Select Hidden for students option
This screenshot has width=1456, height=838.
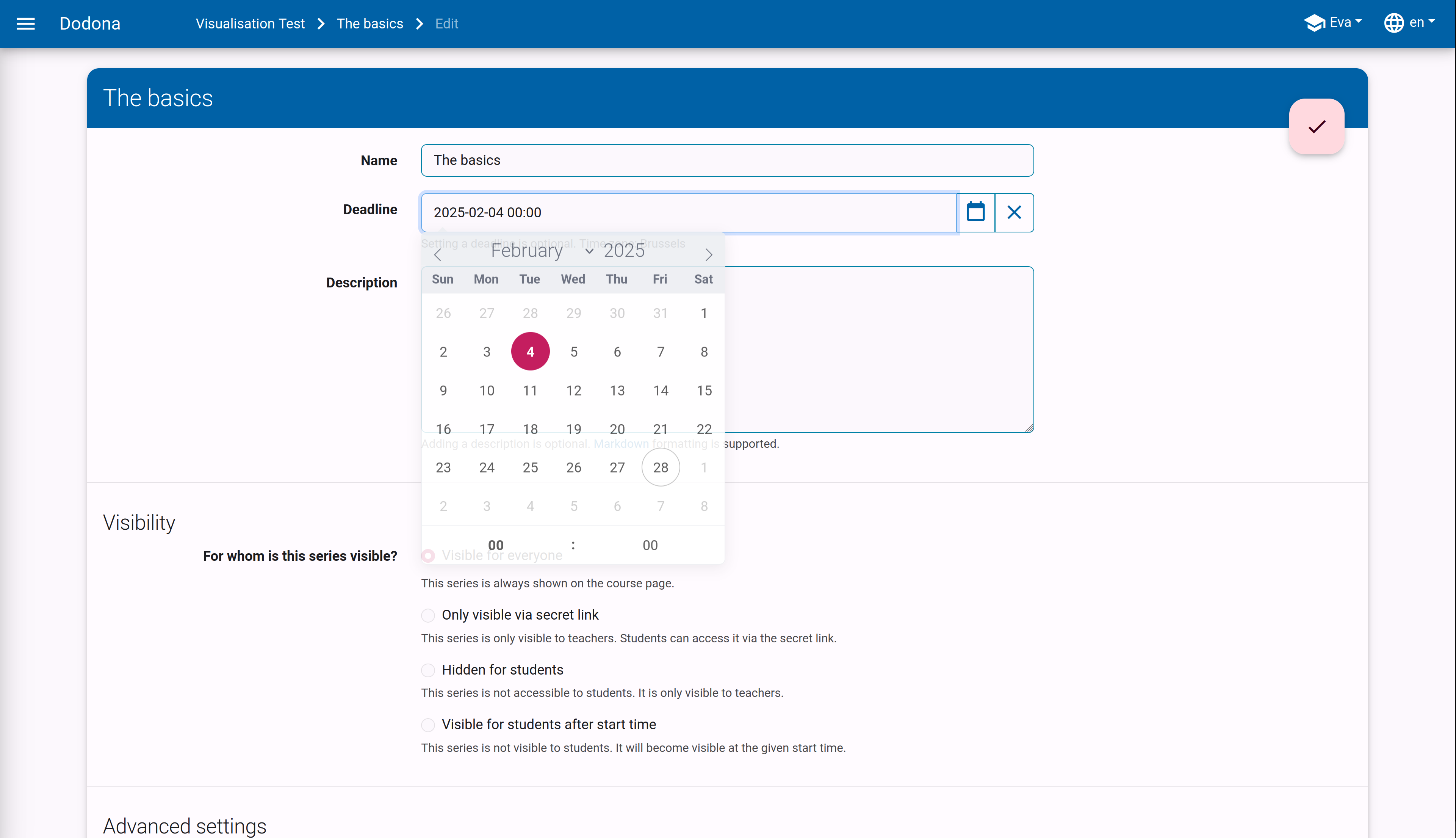[x=428, y=670]
